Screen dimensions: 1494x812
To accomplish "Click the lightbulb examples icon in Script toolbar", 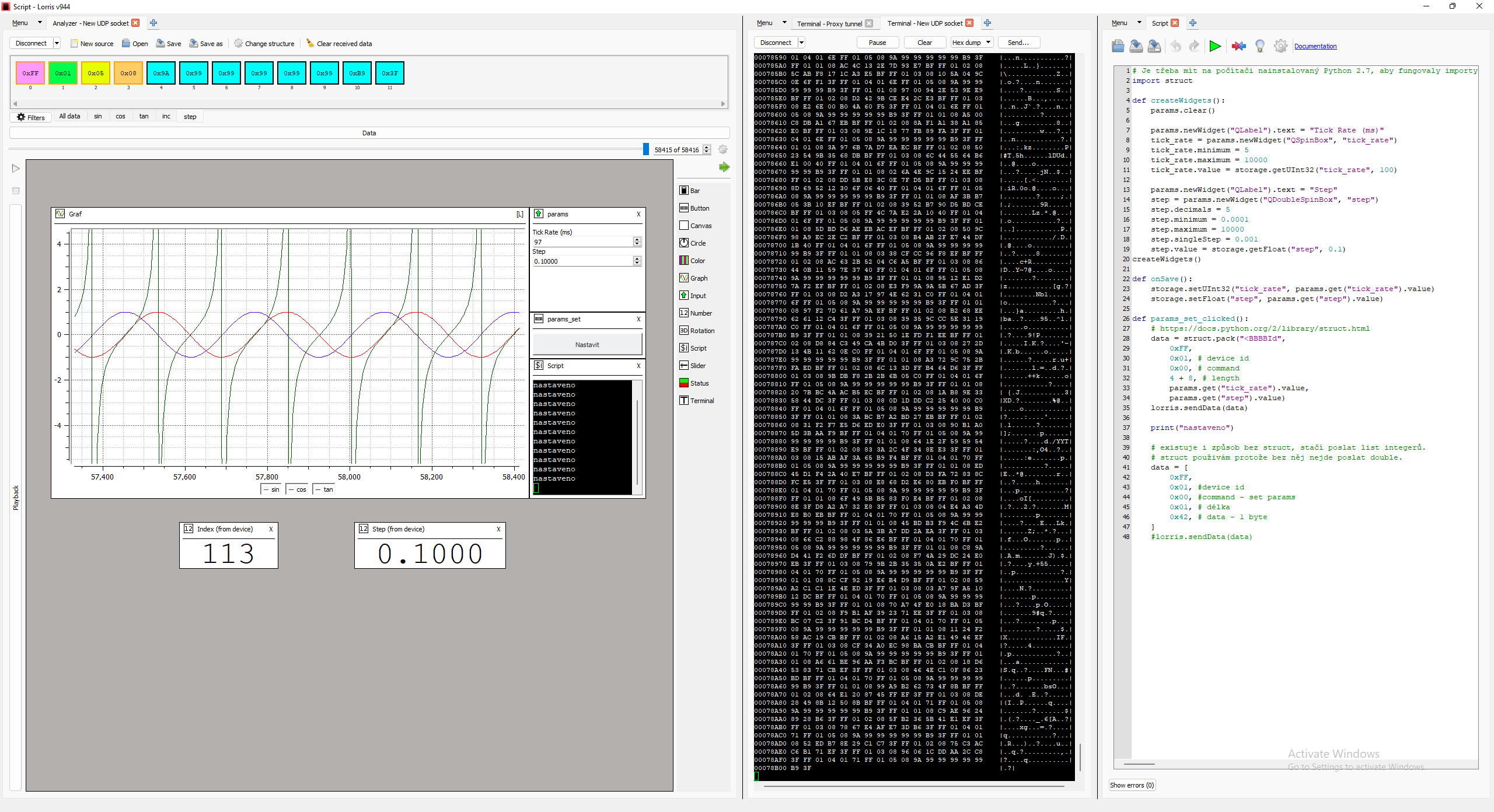I will pos(1260,46).
